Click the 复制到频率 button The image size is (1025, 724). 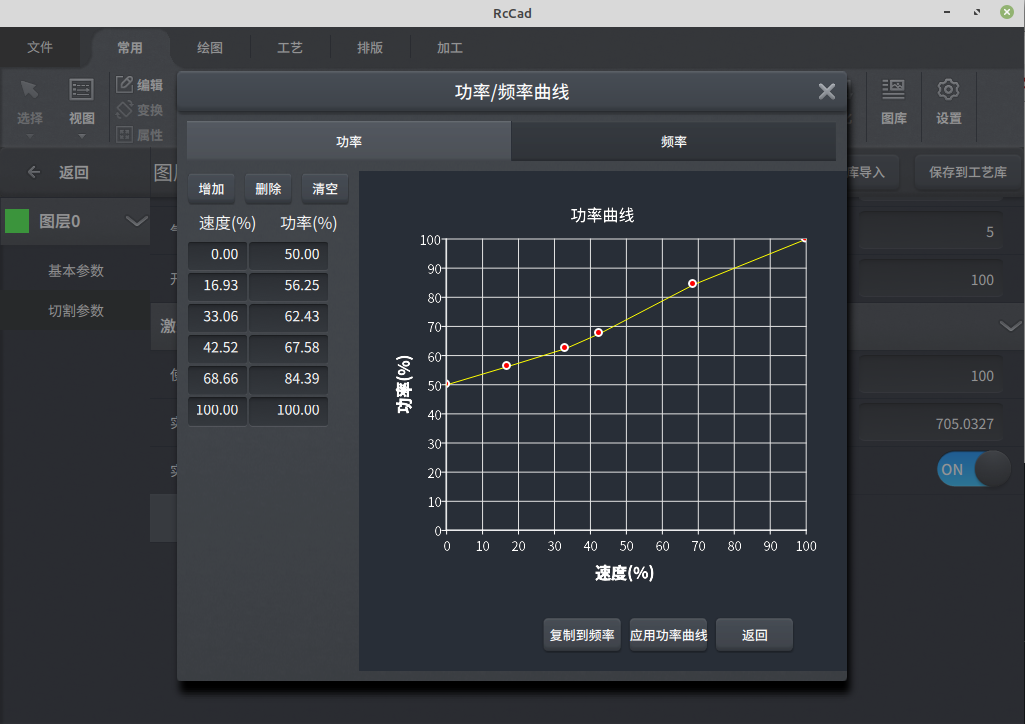click(581, 634)
